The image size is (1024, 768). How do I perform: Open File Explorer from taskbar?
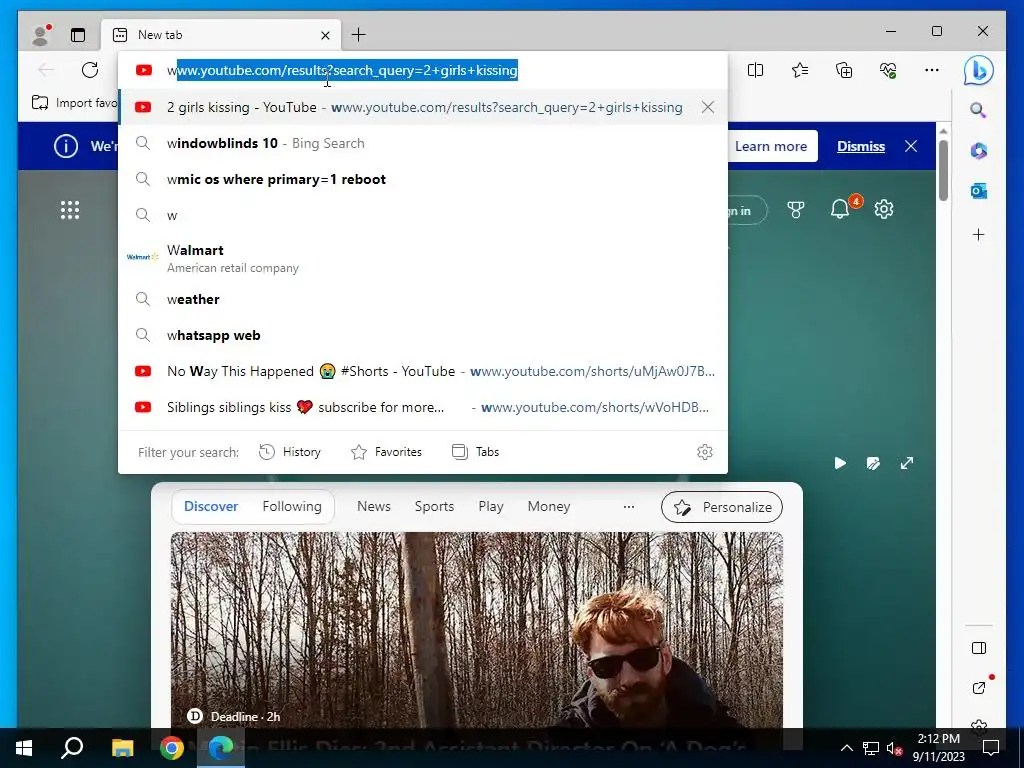pos(122,748)
